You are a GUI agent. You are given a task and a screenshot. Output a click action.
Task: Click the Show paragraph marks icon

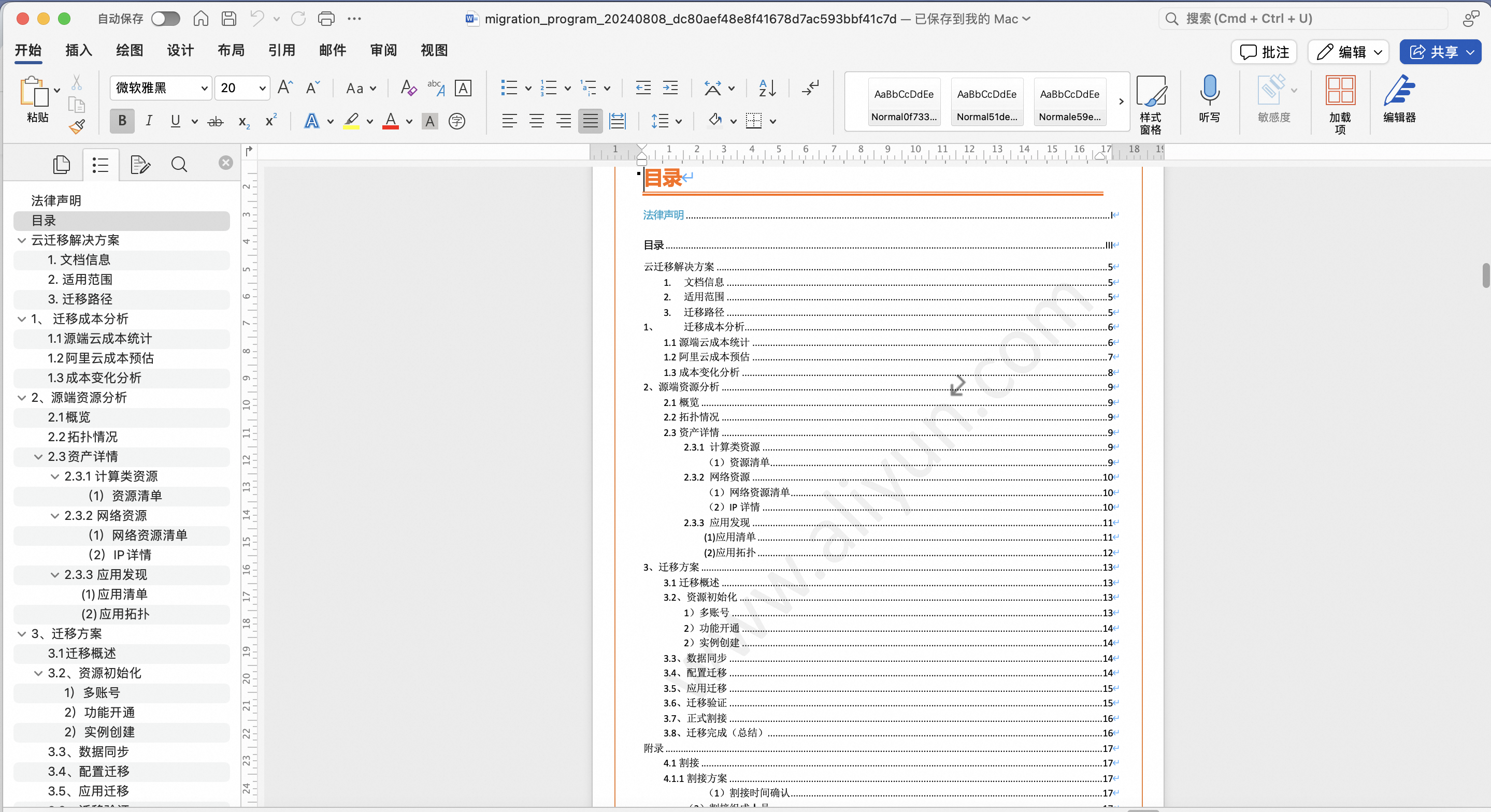pos(810,88)
